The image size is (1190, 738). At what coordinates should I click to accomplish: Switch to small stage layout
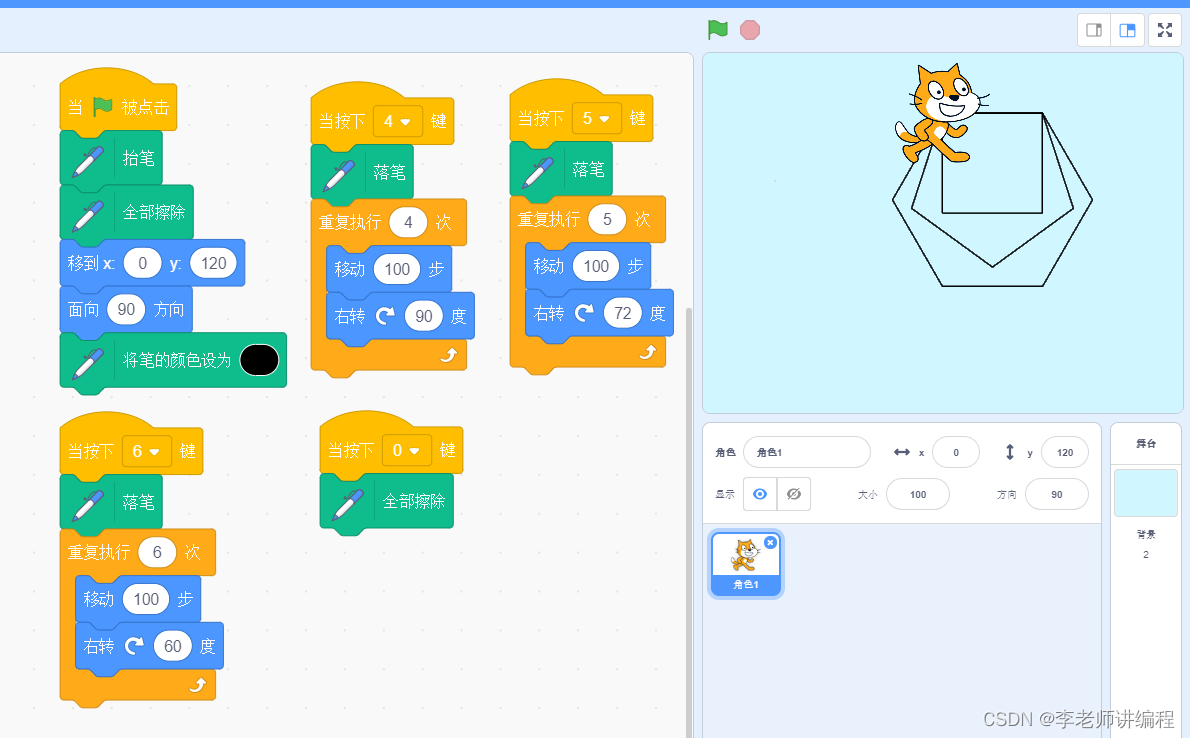click(x=1094, y=30)
